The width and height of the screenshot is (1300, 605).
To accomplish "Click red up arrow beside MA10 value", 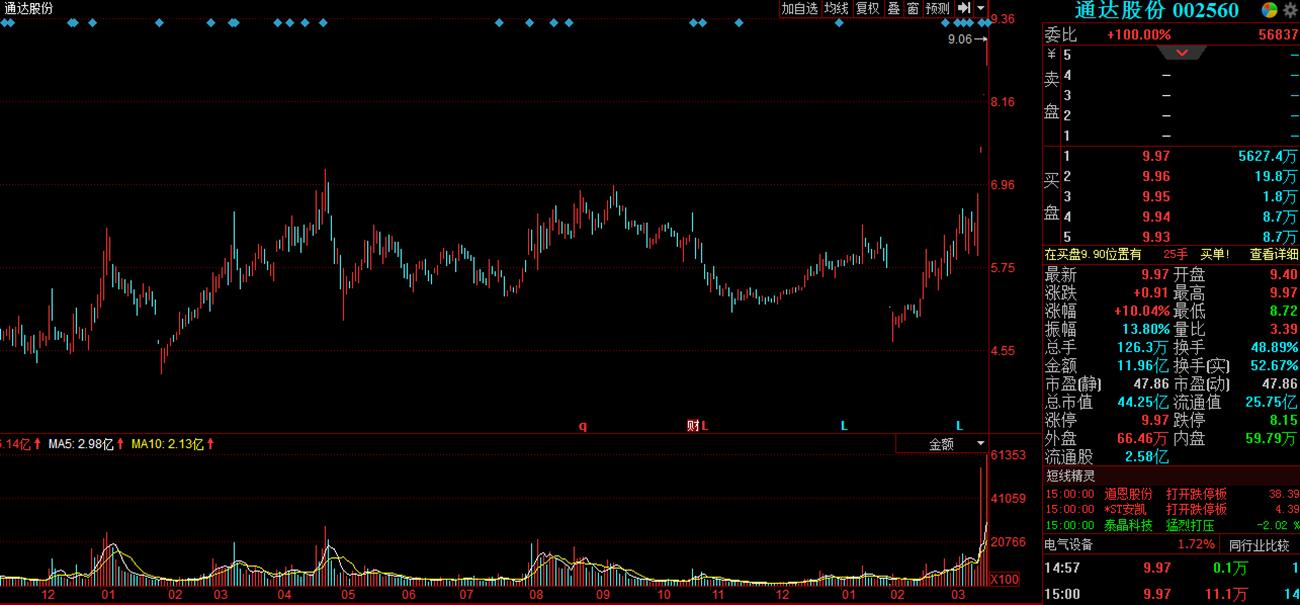I will 211,443.
